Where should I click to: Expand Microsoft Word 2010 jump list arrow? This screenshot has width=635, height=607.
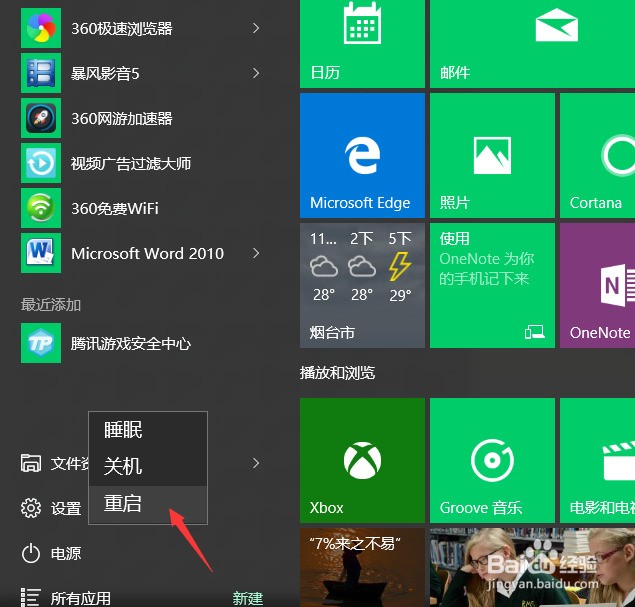(256, 253)
